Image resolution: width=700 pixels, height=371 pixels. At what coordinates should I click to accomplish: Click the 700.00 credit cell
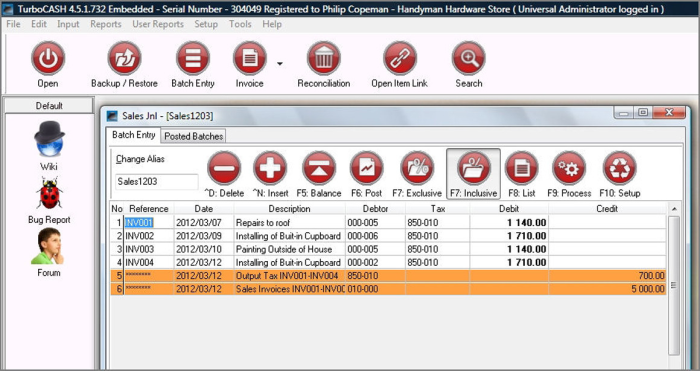point(607,276)
